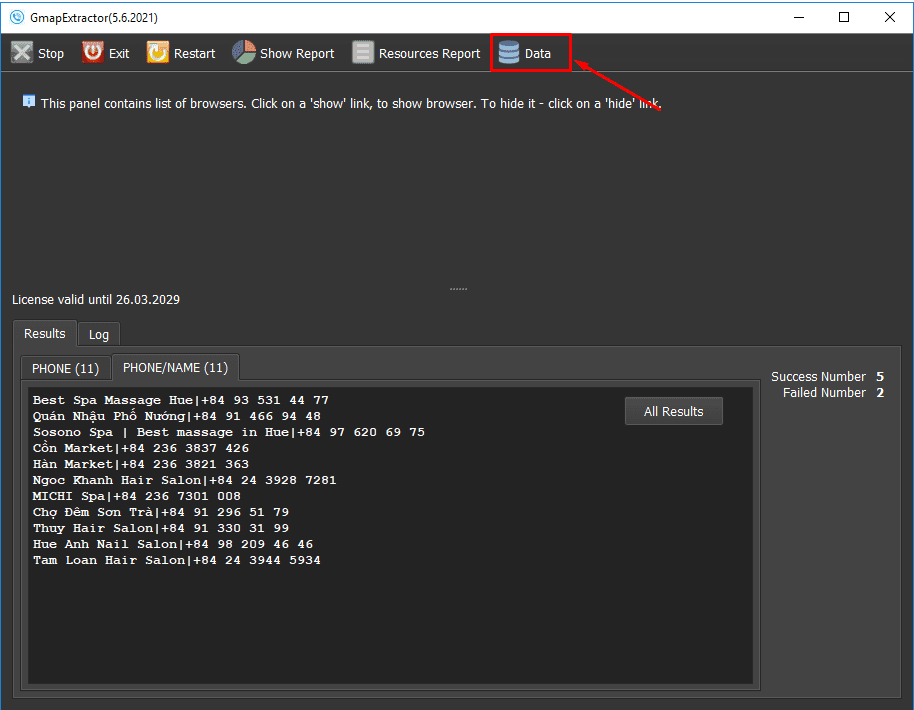Minimize the GmapExtractor window
The width and height of the screenshot is (914, 710).
point(799,17)
